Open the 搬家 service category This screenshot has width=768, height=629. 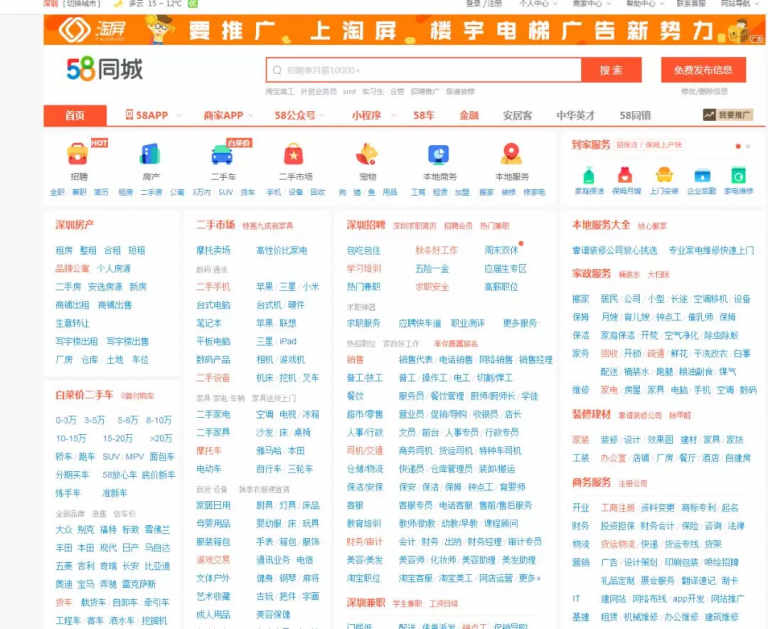click(x=580, y=299)
